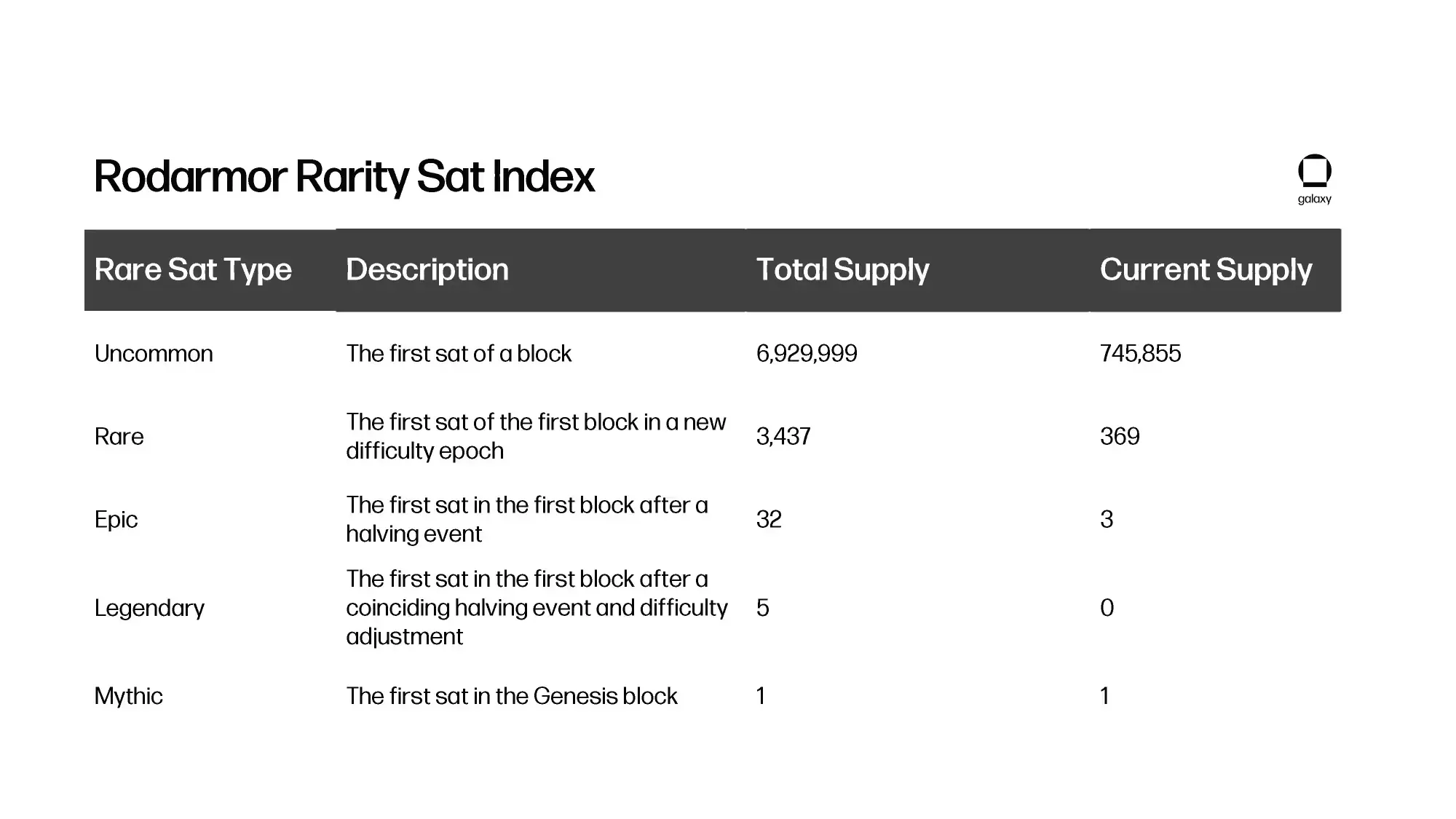This screenshot has width=1456, height=819.
Task: Click the Current Supply column header
Action: tap(1206, 270)
